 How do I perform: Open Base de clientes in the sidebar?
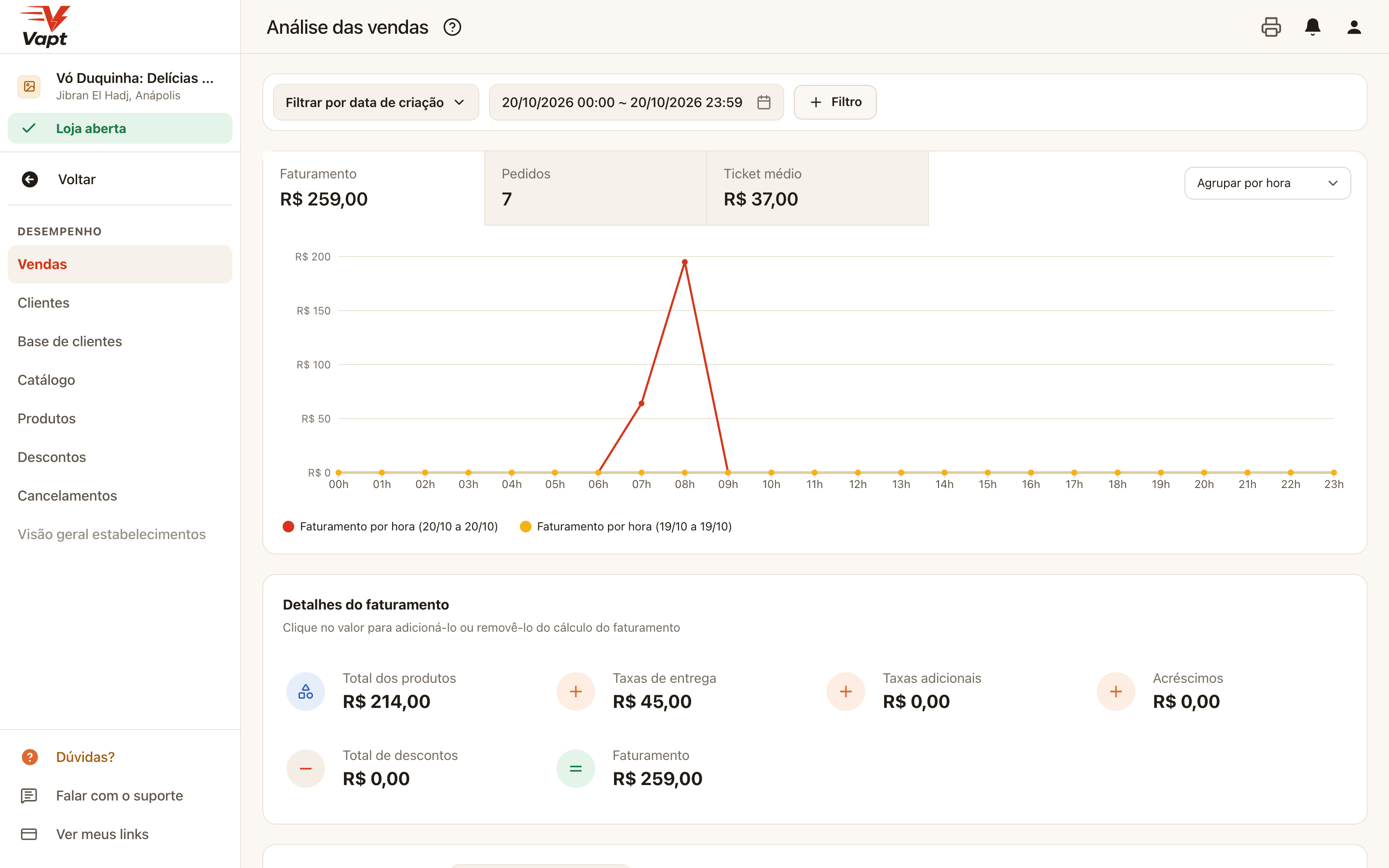(120, 341)
